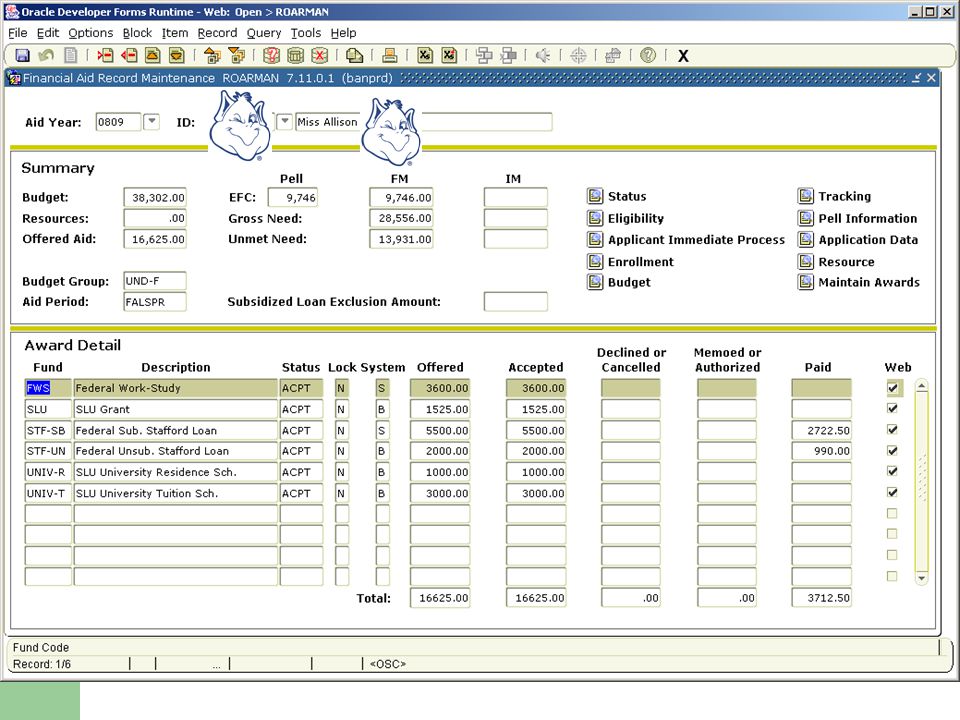Screen dimensions: 960x720
Task: Click Subsidized Loan Exclusion Amount field
Action: [516, 302]
